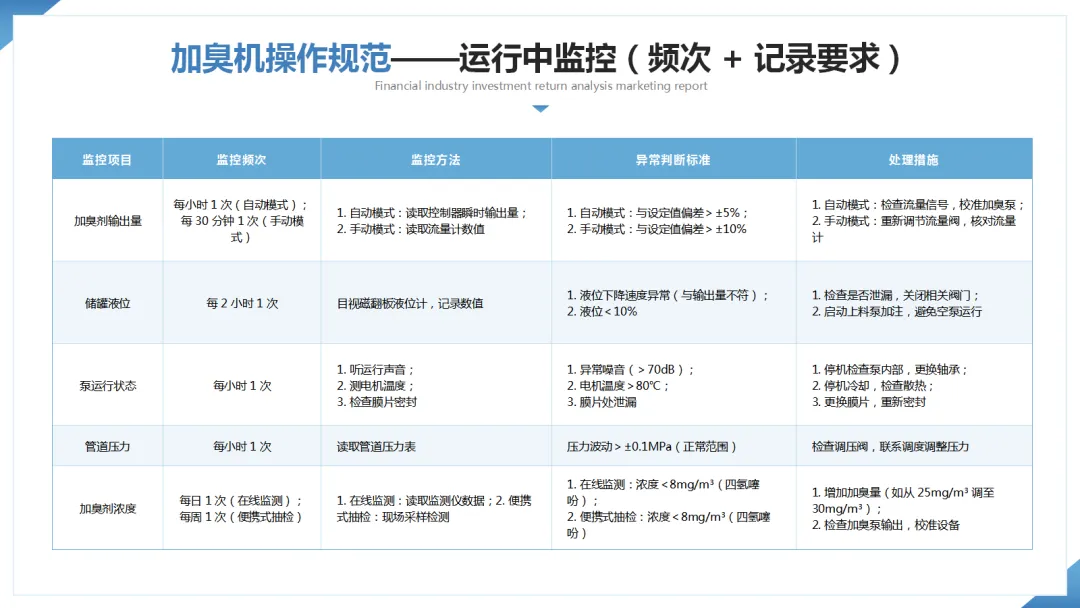
Task: Select the cell 泵运行状态
Action: pyautogui.click(x=107, y=386)
